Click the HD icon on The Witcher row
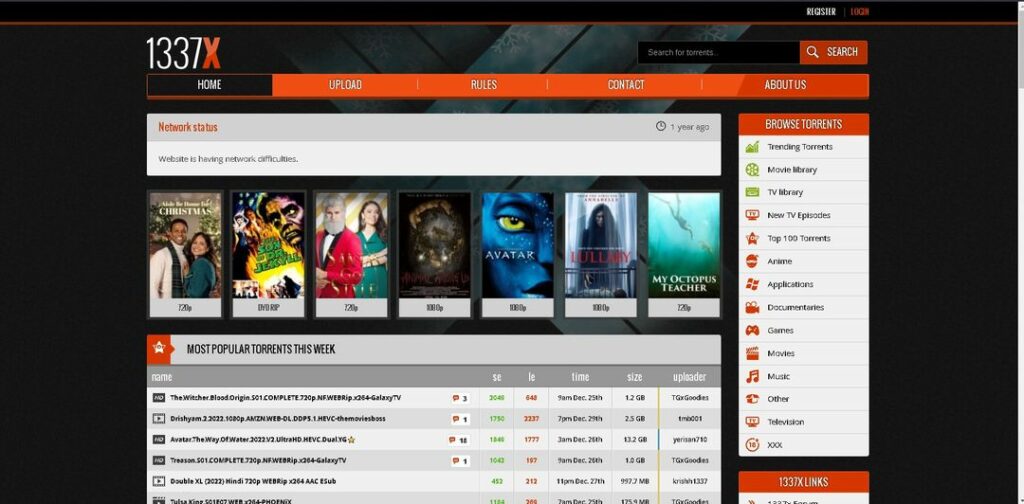1024x504 pixels. coord(159,398)
